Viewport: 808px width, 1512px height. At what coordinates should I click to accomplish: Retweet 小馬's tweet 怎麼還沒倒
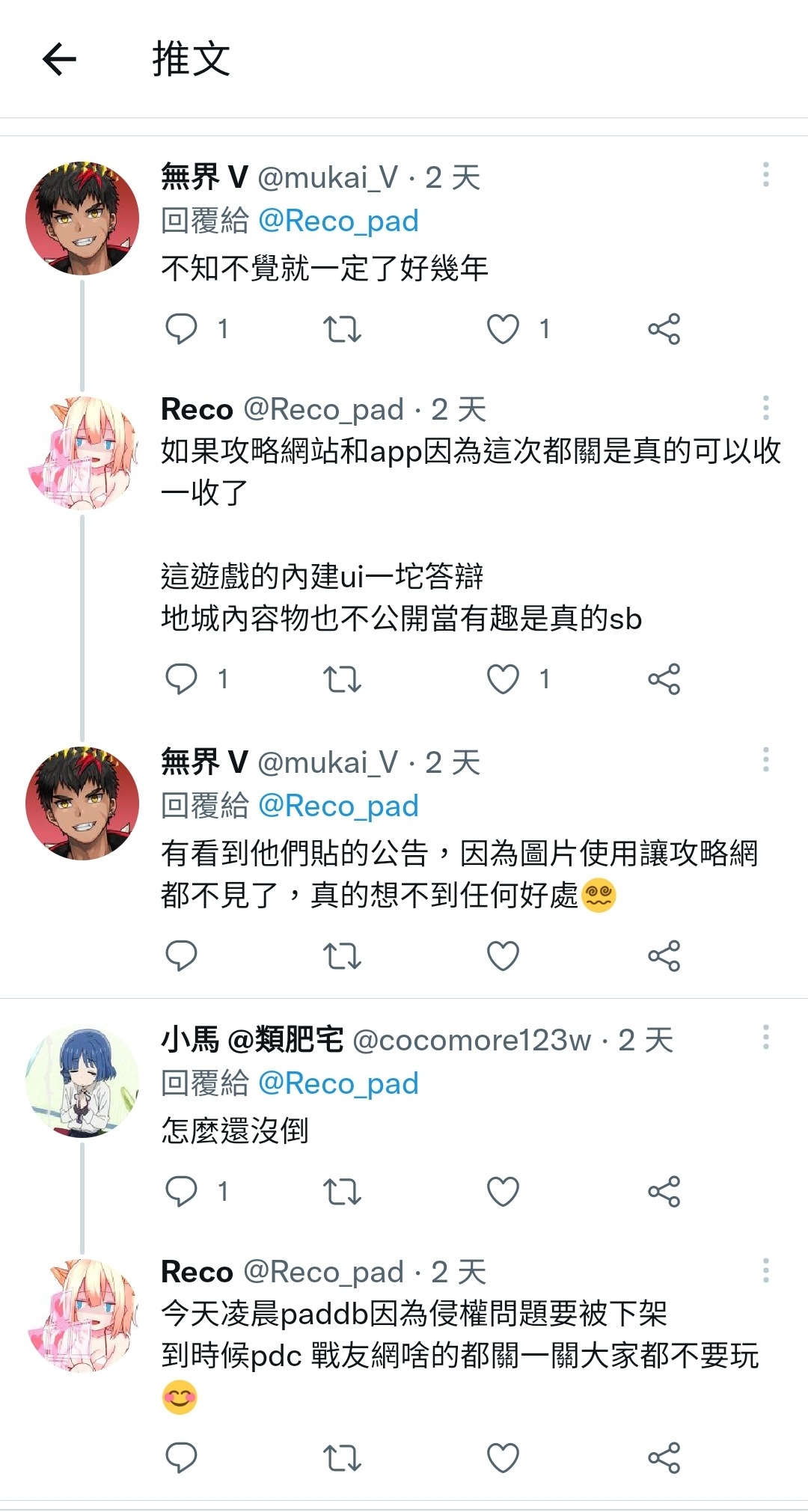tap(342, 1191)
